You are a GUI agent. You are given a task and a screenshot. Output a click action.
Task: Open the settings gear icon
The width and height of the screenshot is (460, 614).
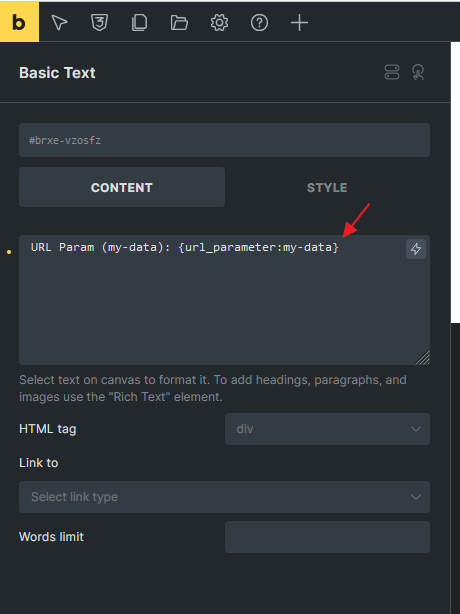[x=219, y=22]
